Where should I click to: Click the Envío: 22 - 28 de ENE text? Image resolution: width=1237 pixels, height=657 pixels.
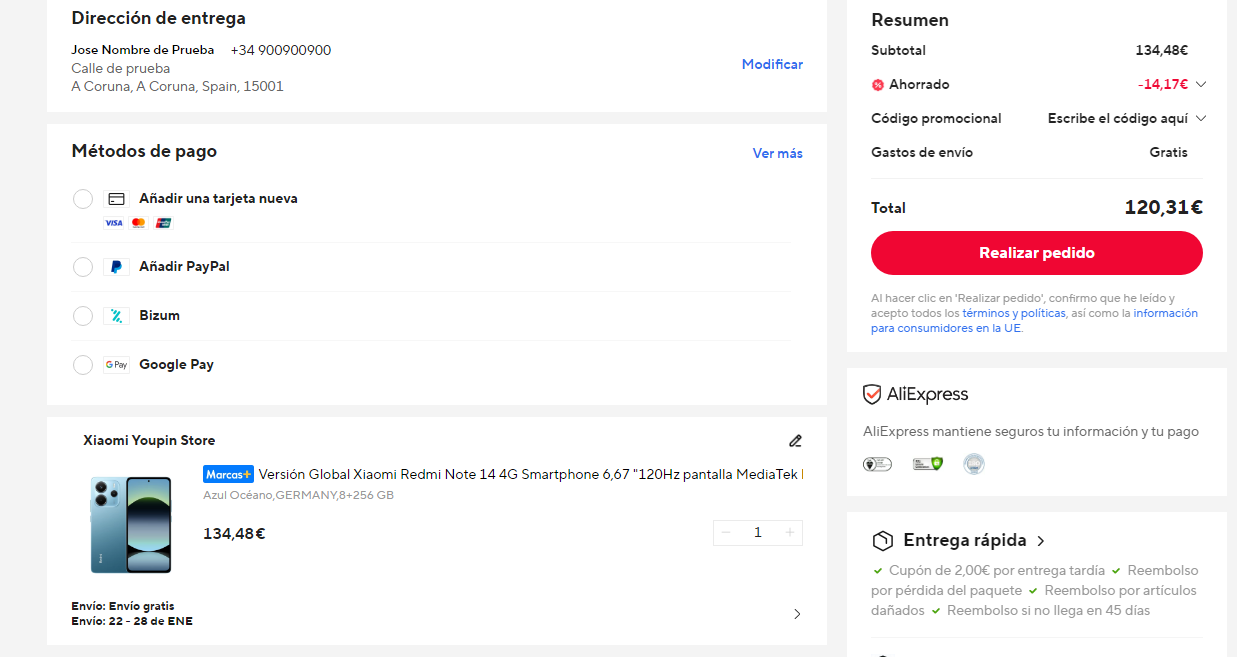tap(132, 621)
